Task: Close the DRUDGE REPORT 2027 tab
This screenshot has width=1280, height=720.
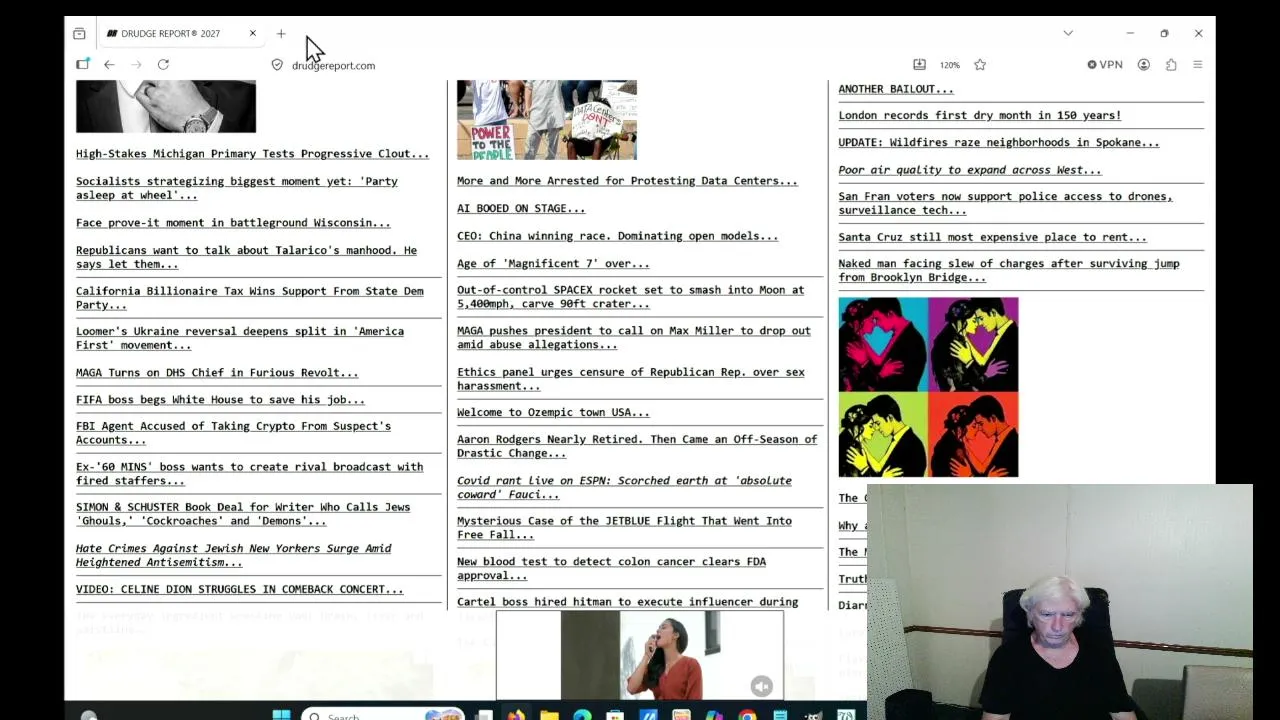Action: pos(253,33)
